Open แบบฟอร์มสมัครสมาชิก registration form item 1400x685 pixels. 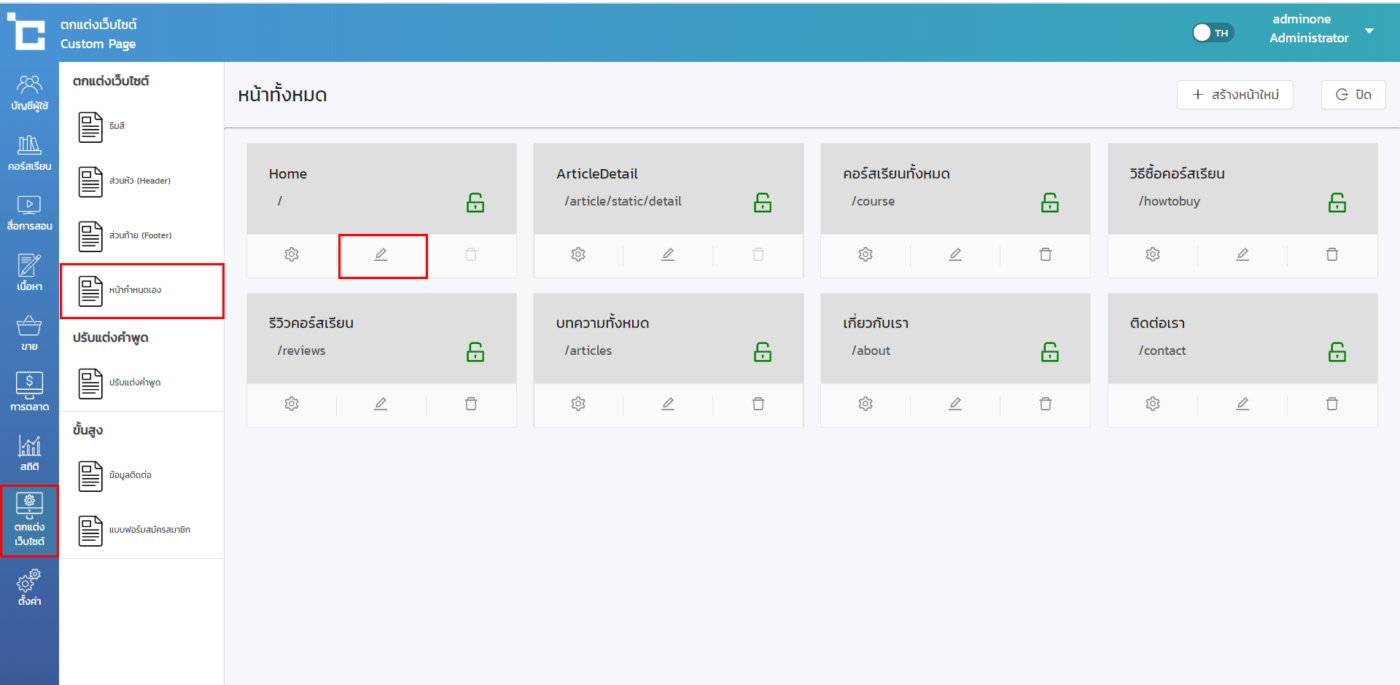150,530
